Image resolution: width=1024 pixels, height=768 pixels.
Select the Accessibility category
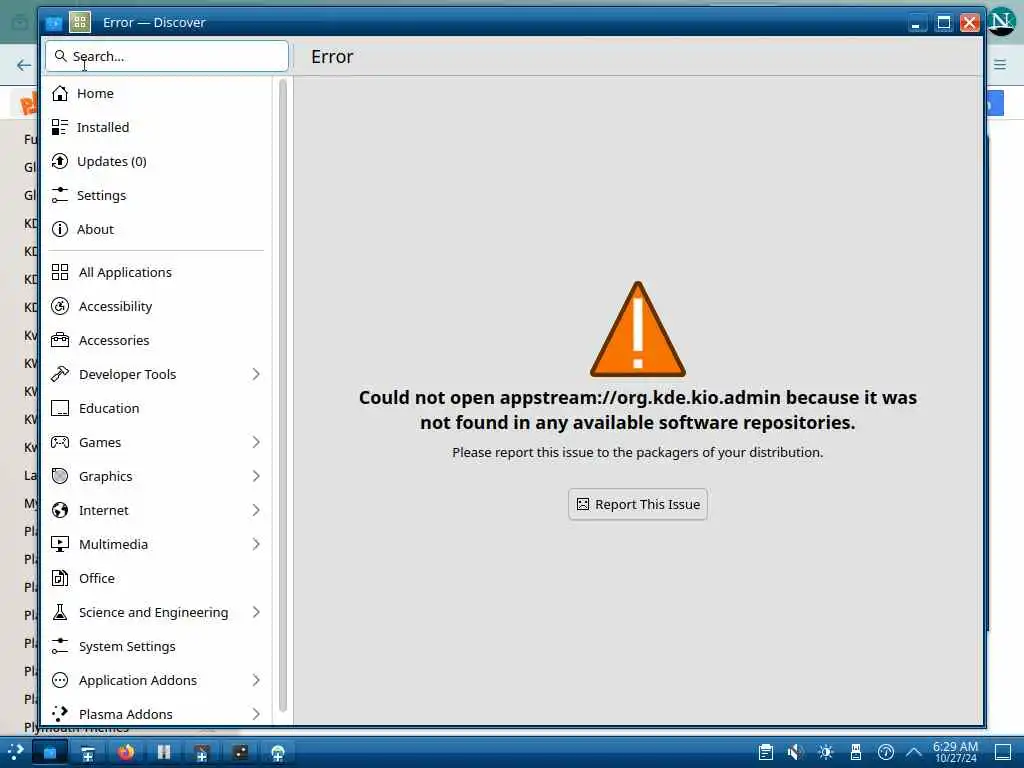click(157, 306)
